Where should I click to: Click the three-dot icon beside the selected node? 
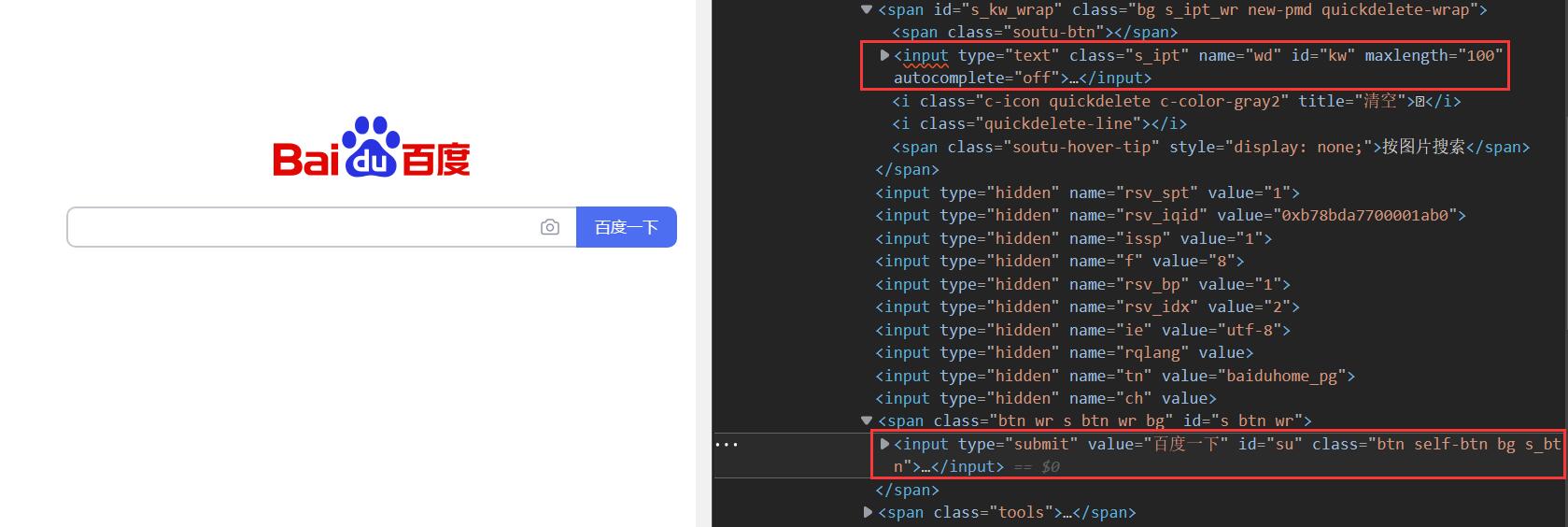(x=726, y=445)
